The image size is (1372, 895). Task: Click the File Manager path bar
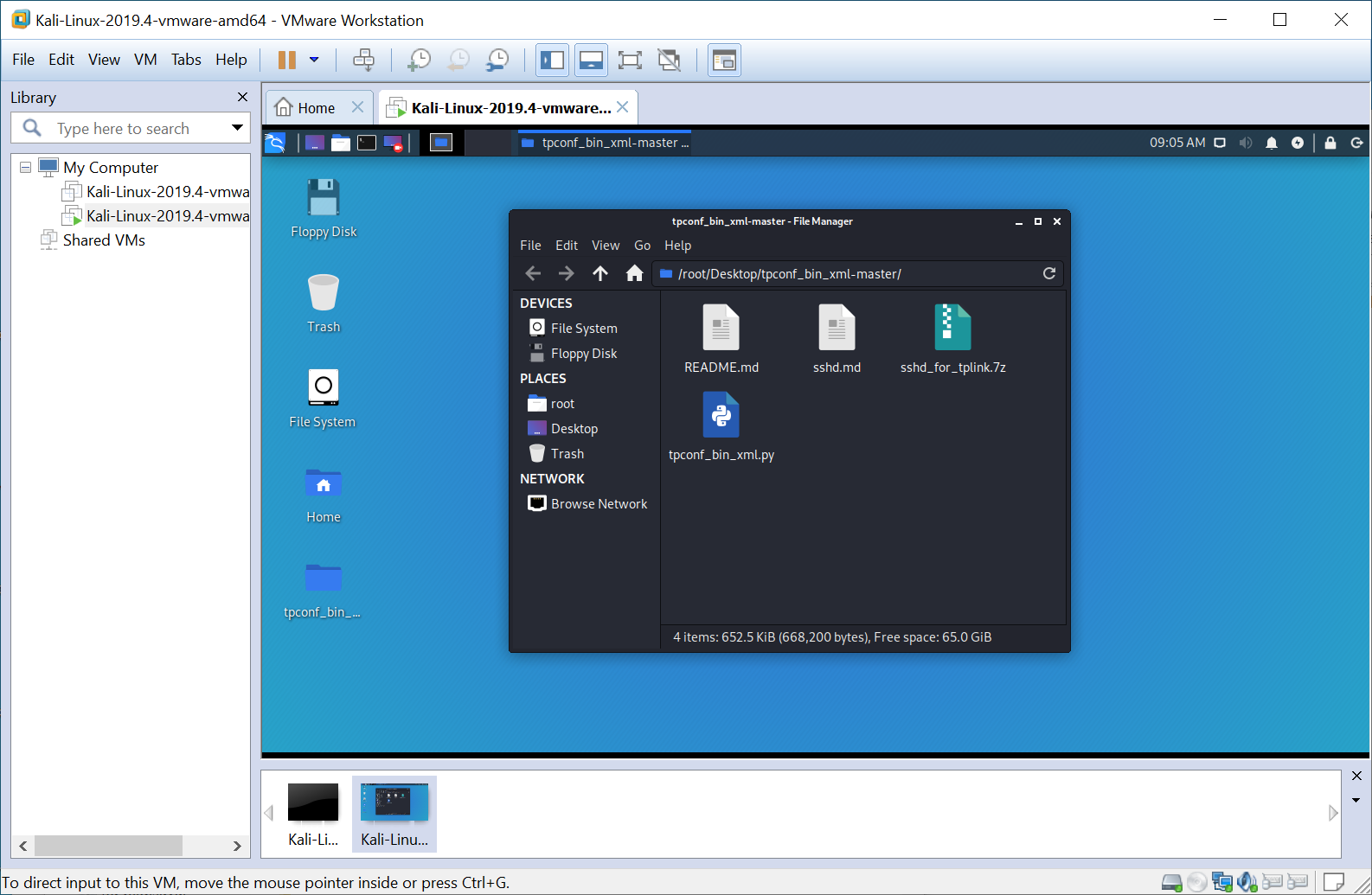[x=856, y=273]
